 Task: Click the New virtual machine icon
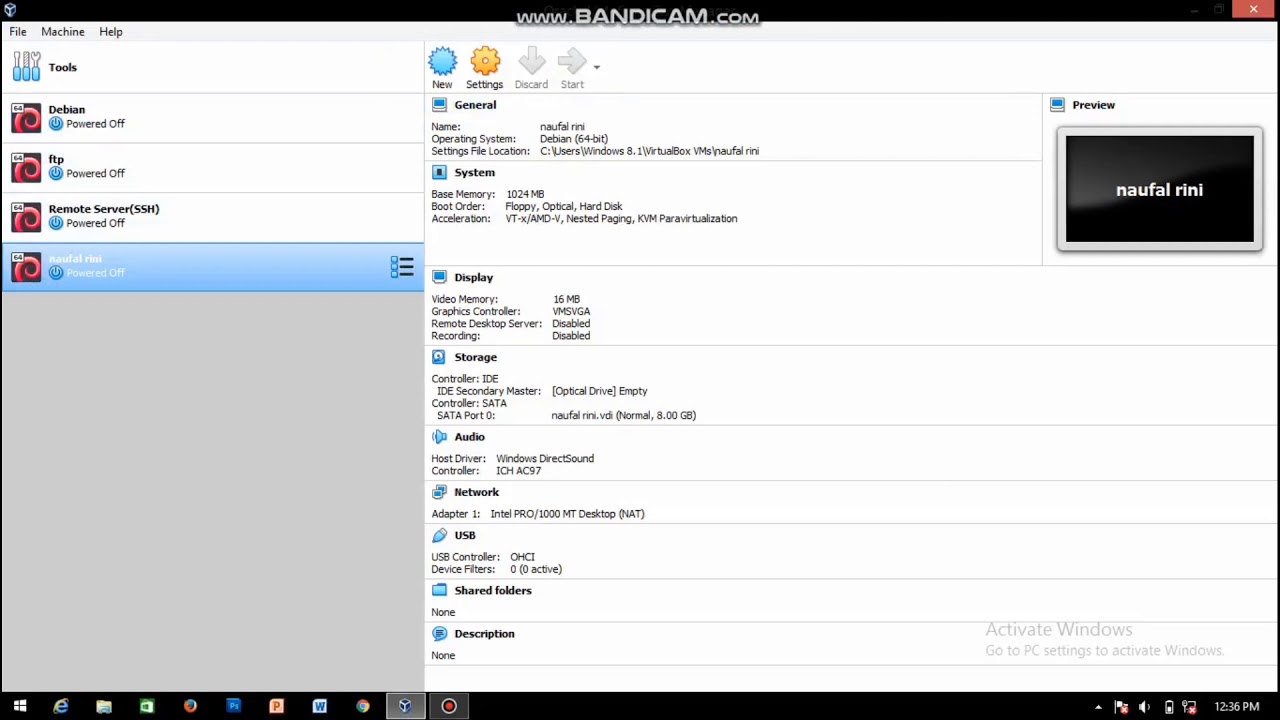(x=442, y=62)
